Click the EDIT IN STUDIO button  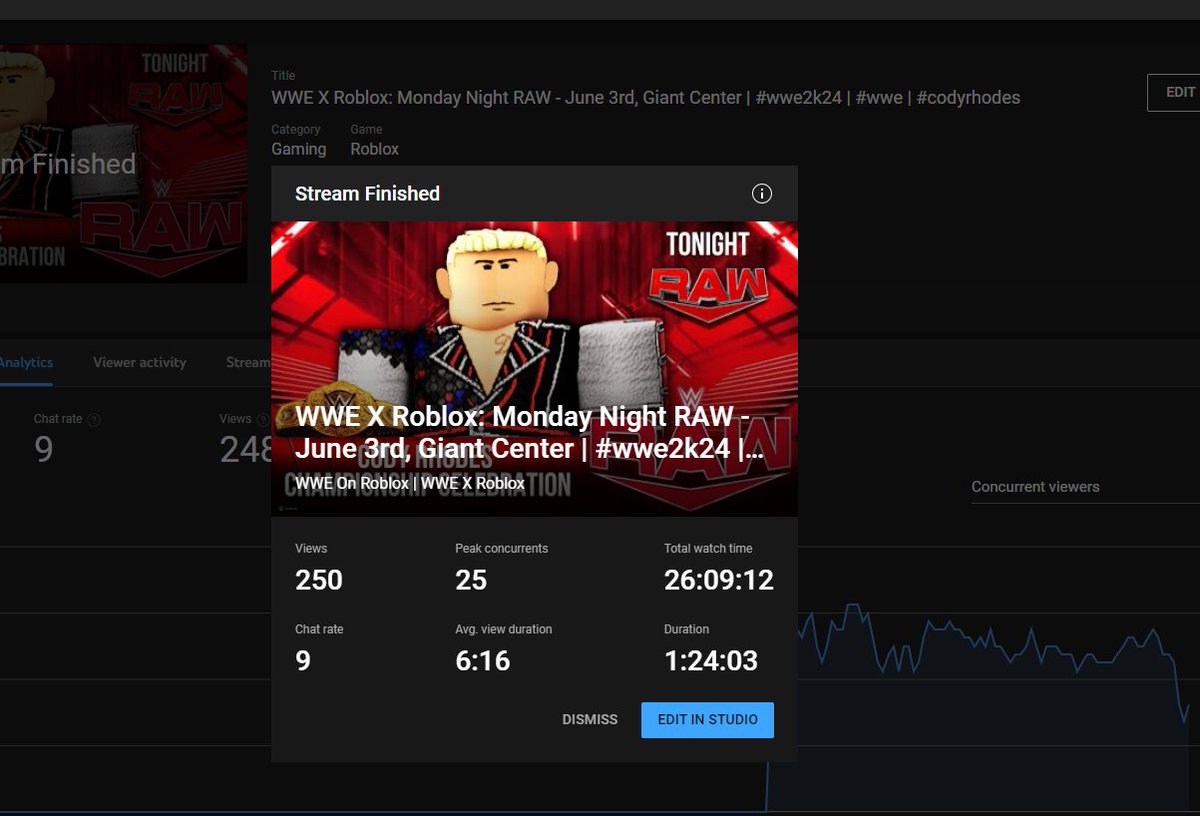tap(708, 720)
